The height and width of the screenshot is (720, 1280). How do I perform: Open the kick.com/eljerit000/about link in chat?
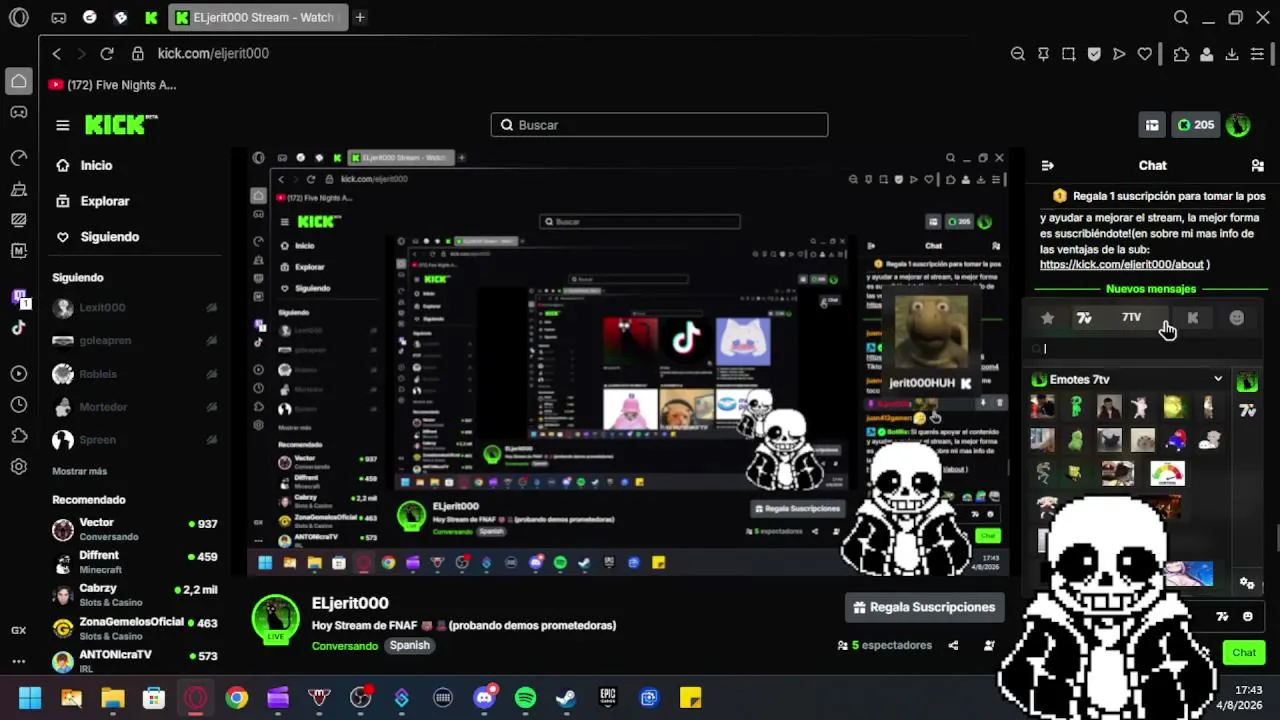(x=1122, y=265)
